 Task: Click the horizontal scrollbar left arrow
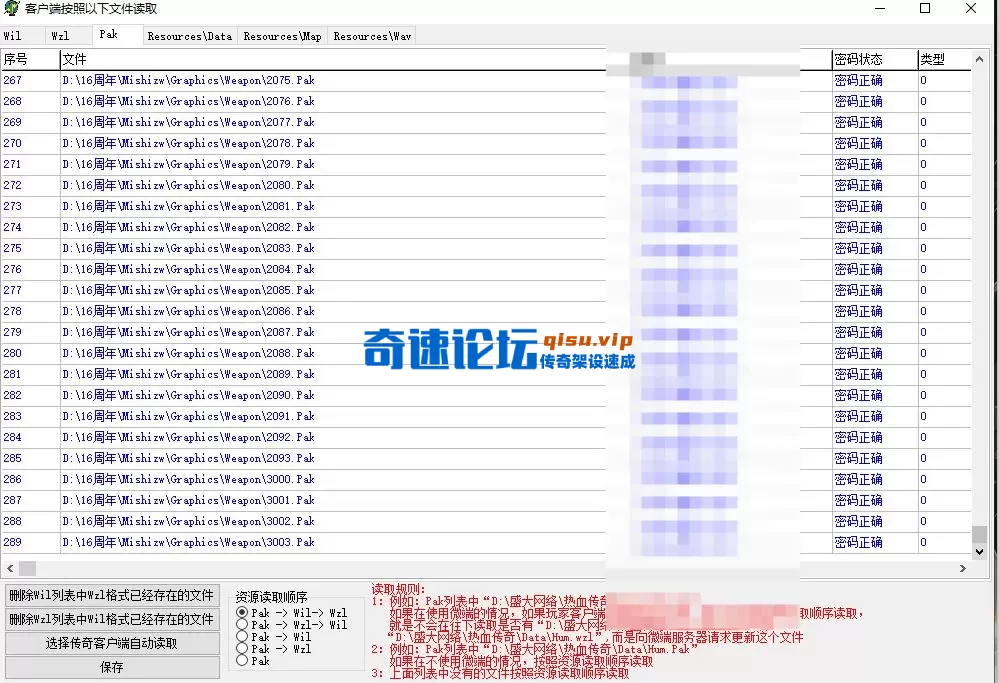pyautogui.click(x=10, y=567)
